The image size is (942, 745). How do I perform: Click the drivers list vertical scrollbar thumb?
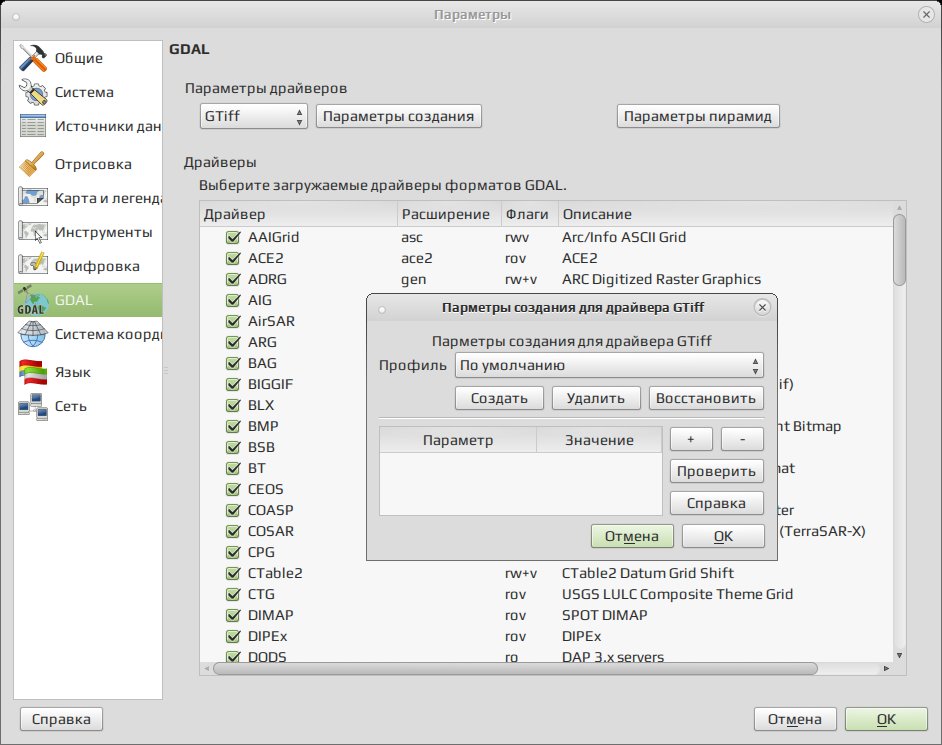point(899,250)
